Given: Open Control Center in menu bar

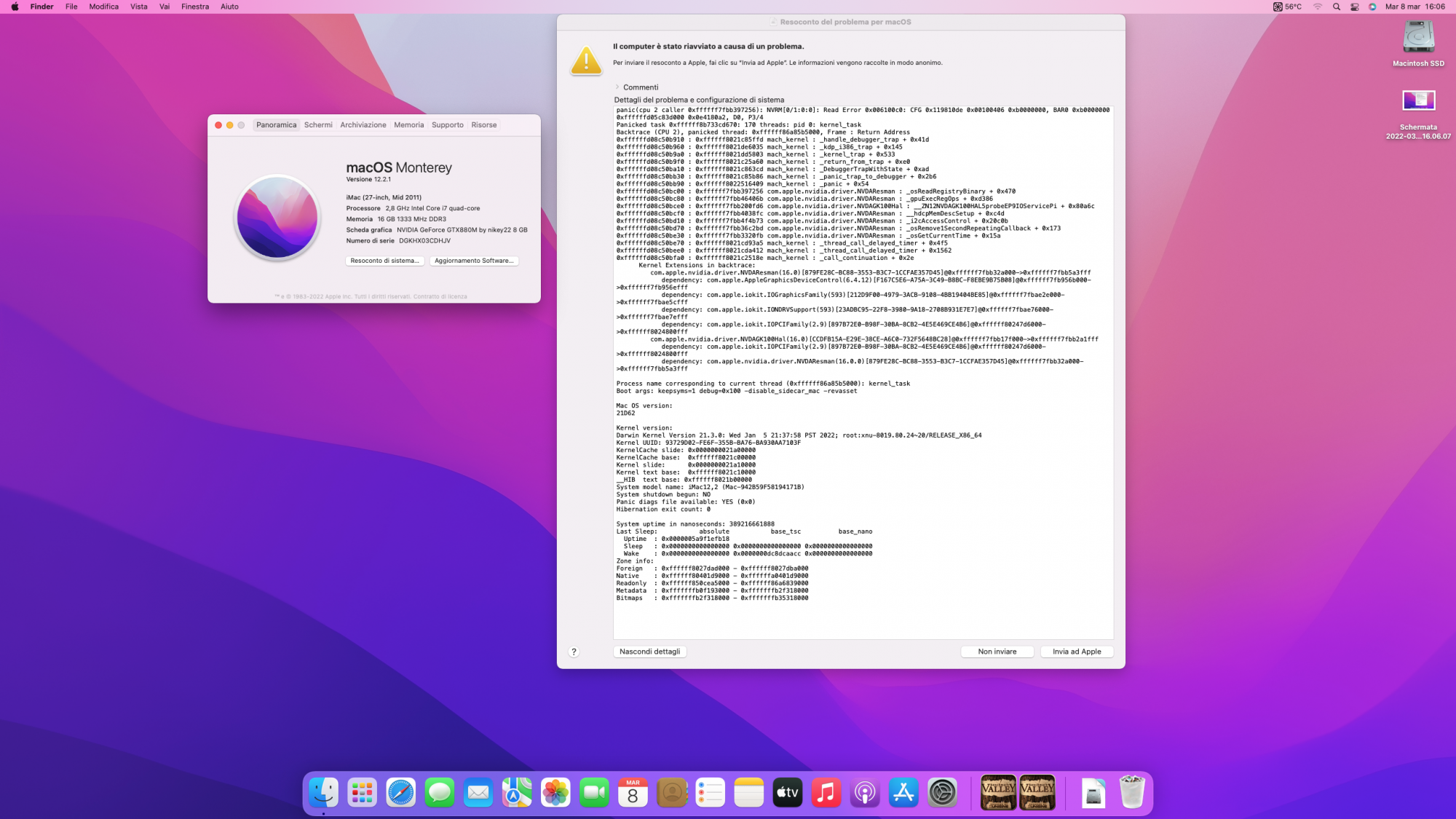Looking at the screenshot, I should 1355,7.
